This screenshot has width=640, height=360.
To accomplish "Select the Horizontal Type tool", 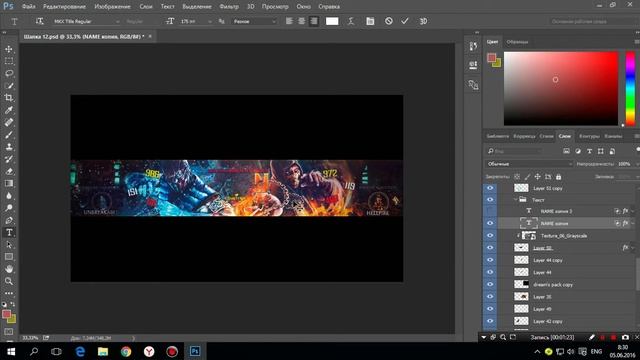I will click(x=9, y=233).
